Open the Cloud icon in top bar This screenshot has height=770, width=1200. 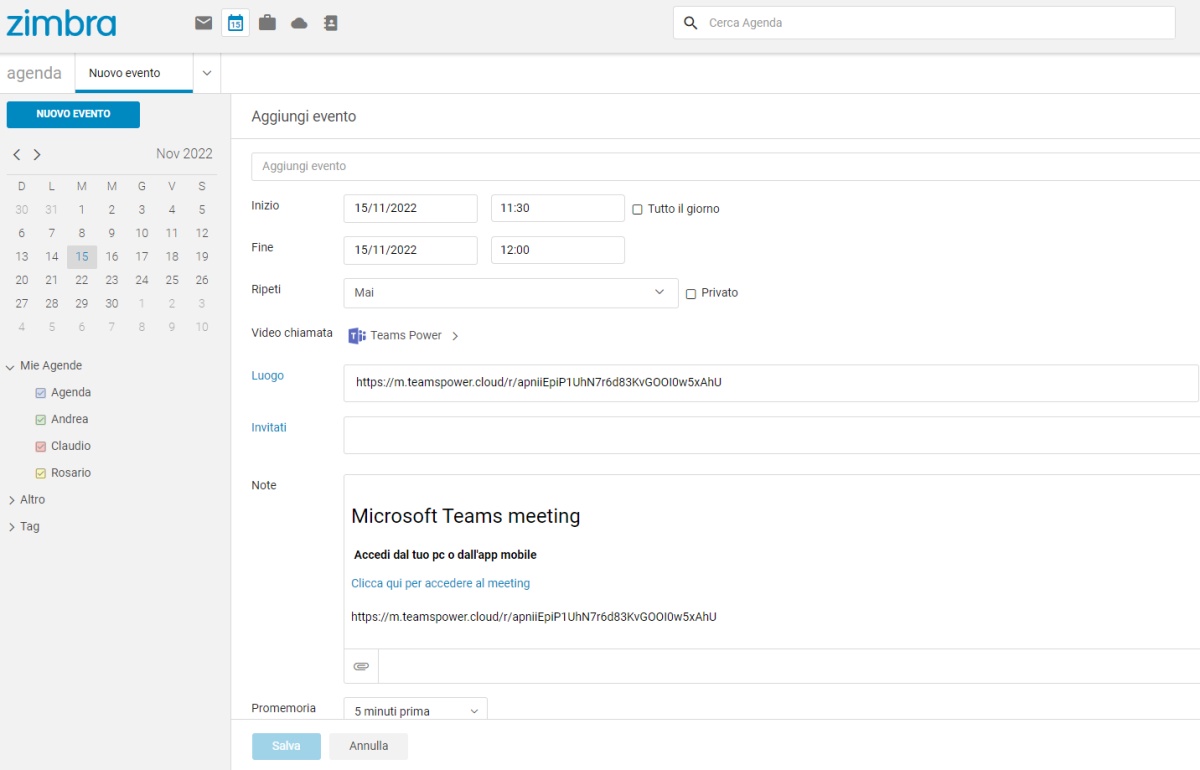tap(299, 23)
